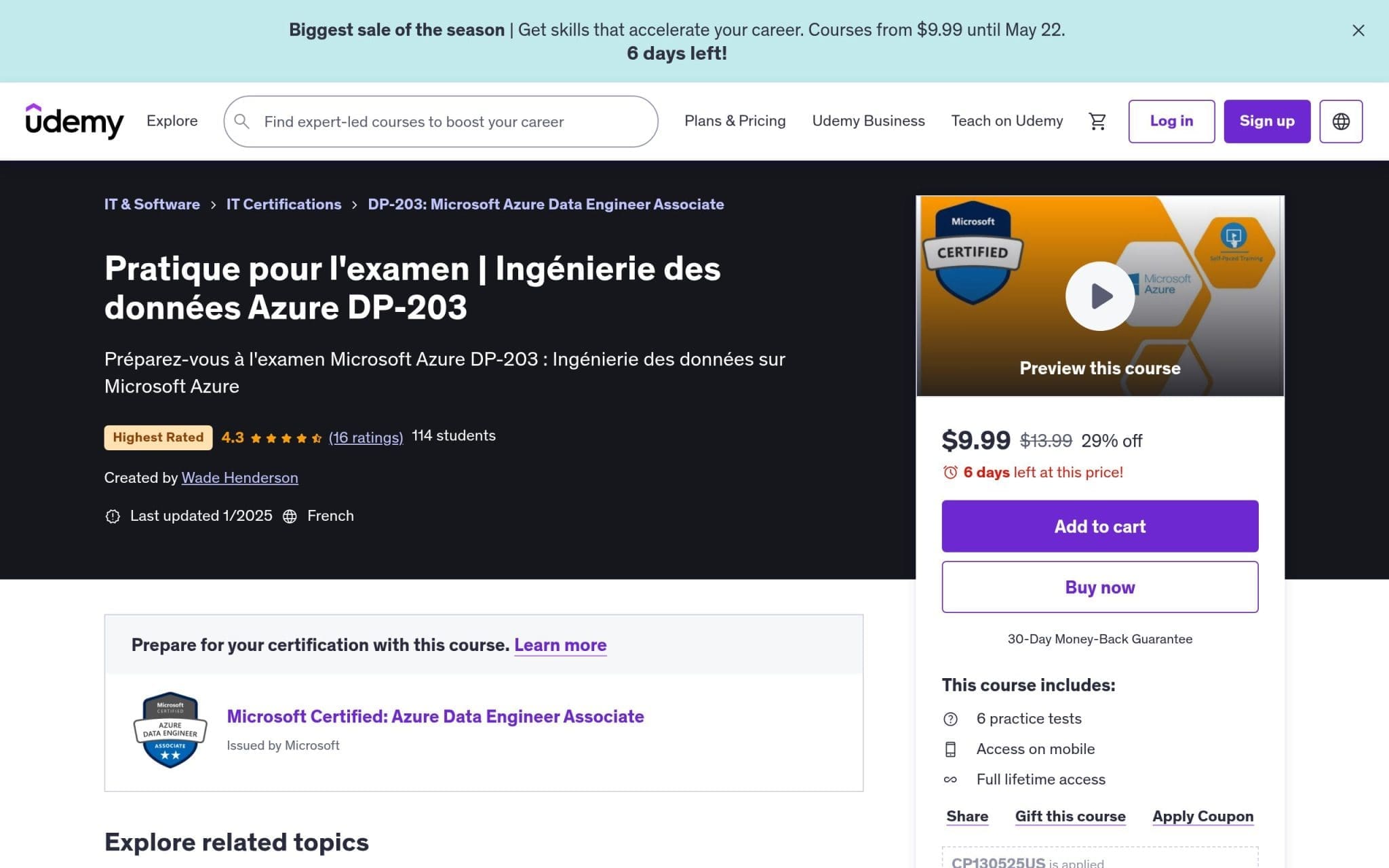1389x868 pixels.
Task: Open DP-203 Azure Data Engineer breadcrumb
Action: click(545, 204)
